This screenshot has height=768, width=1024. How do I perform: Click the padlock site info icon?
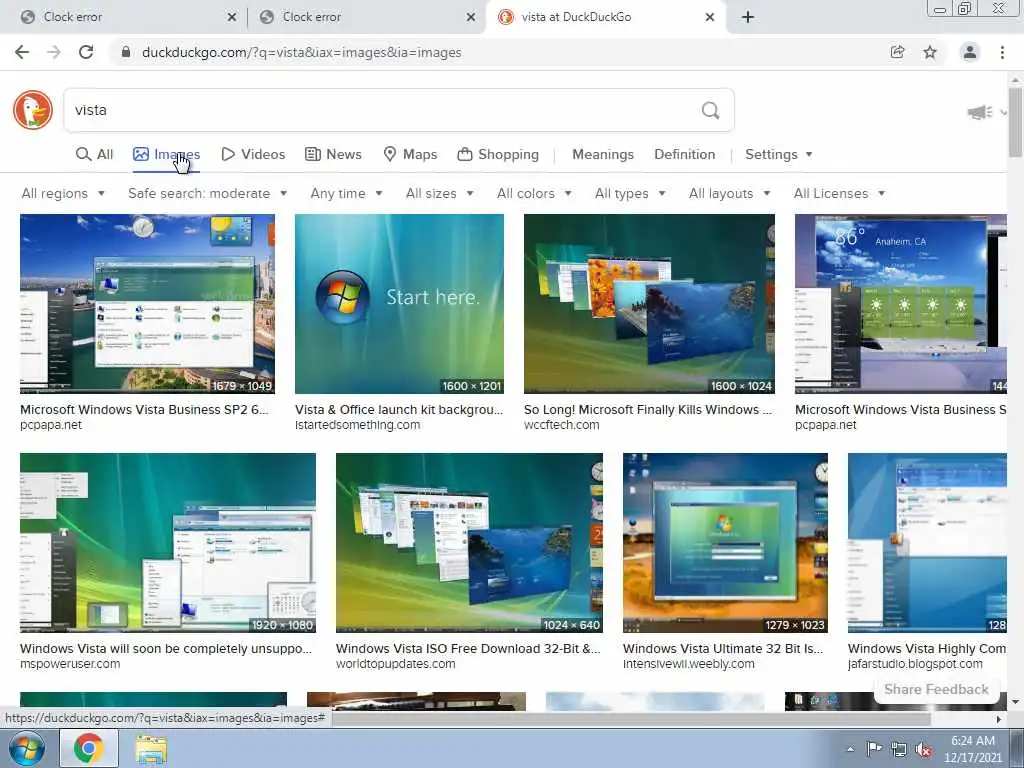(x=126, y=52)
